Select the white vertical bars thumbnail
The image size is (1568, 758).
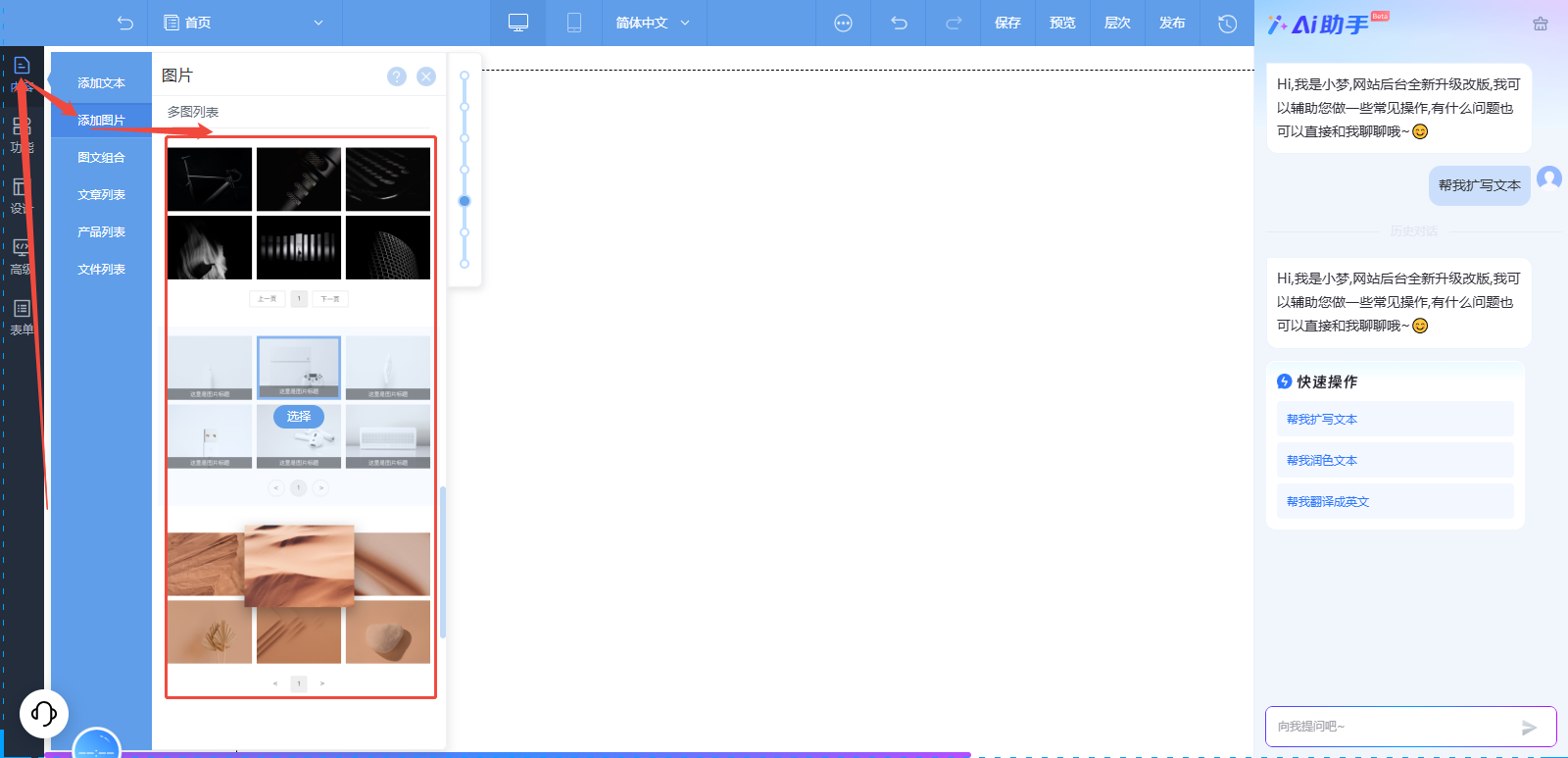click(x=299, y=248)
